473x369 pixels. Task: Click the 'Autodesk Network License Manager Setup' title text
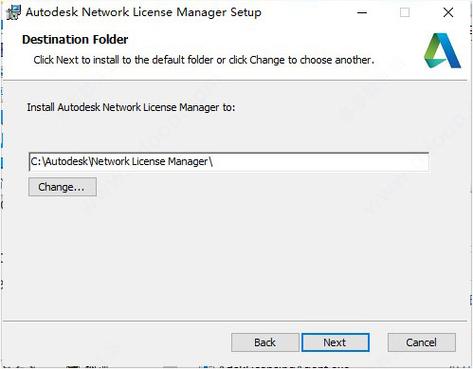[x=143, y=12]
